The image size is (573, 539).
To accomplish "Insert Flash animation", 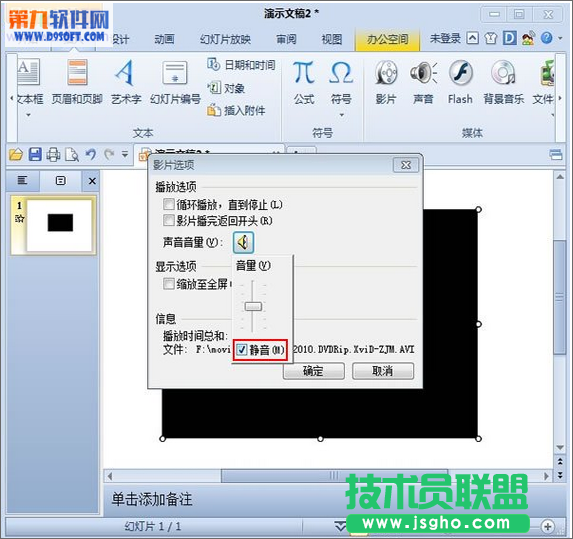I will coord(460,81).
